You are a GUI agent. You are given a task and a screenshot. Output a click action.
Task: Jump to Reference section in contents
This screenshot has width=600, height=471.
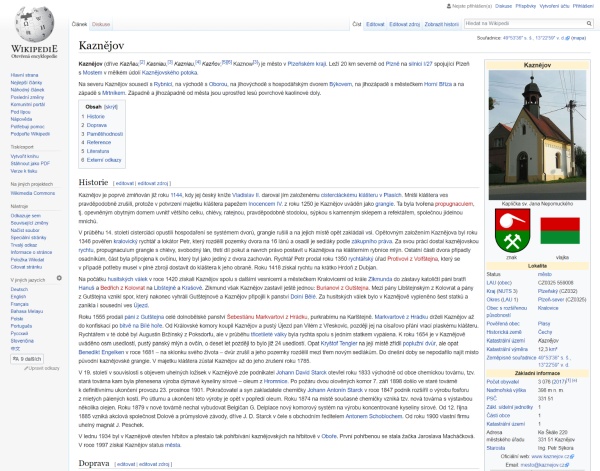(x=99, y=142)
